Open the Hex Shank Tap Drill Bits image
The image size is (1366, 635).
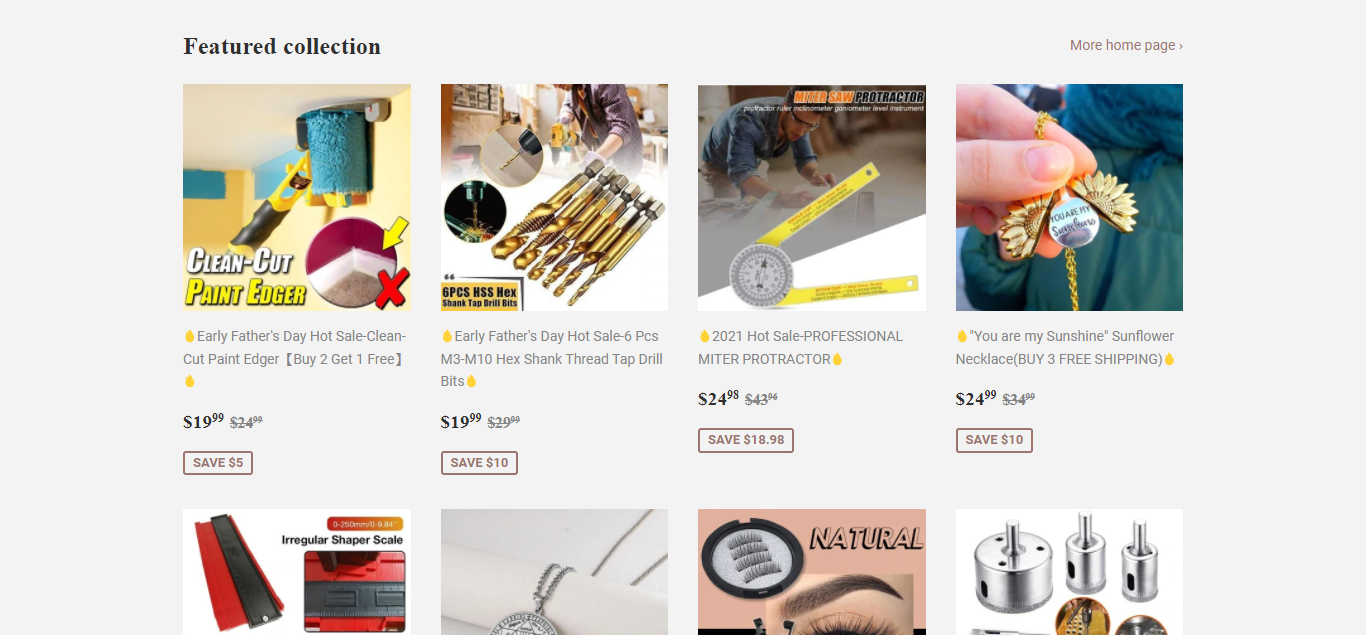click(554, 197)
